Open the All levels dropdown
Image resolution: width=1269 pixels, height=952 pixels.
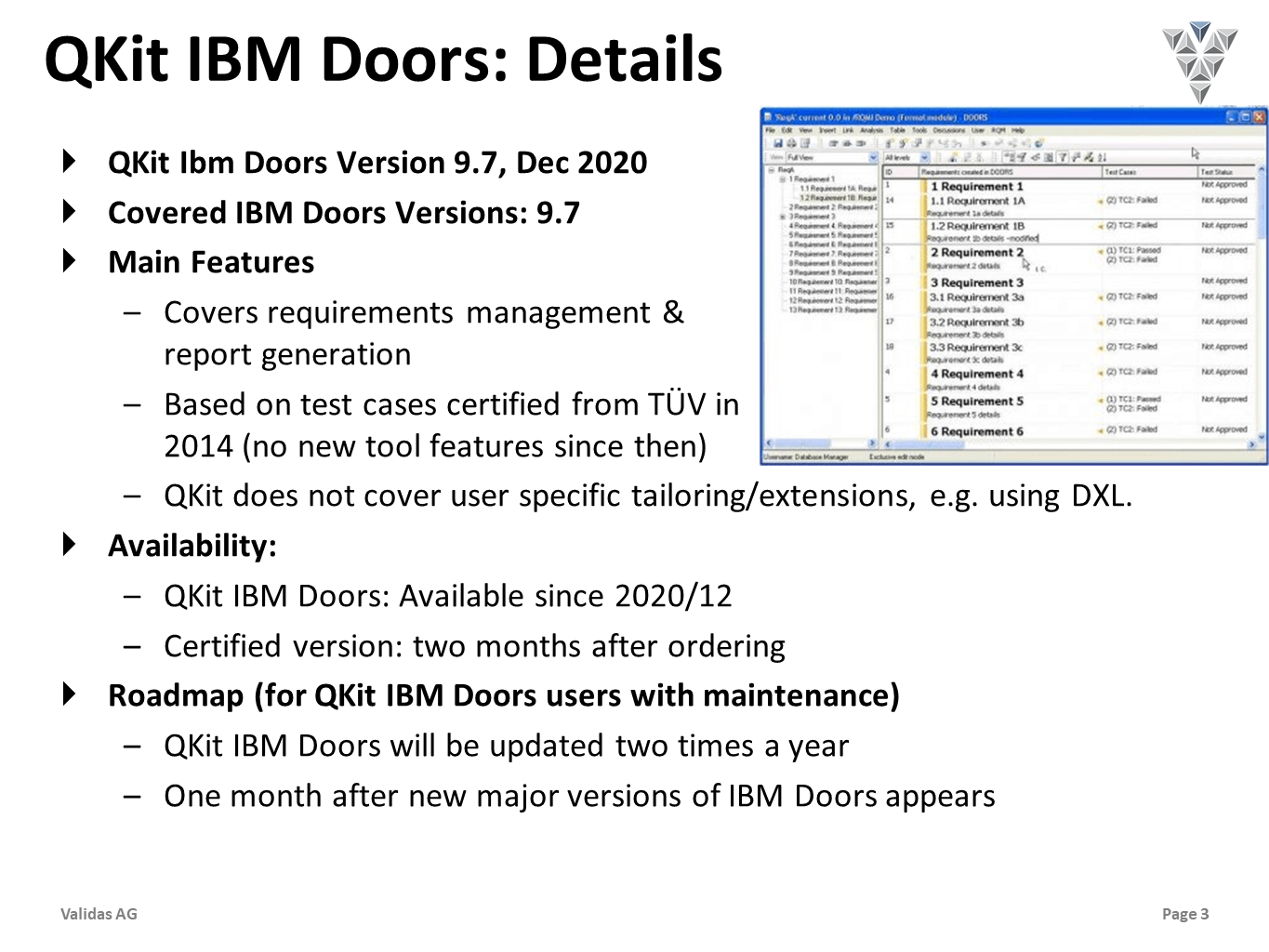coord(906,157)
